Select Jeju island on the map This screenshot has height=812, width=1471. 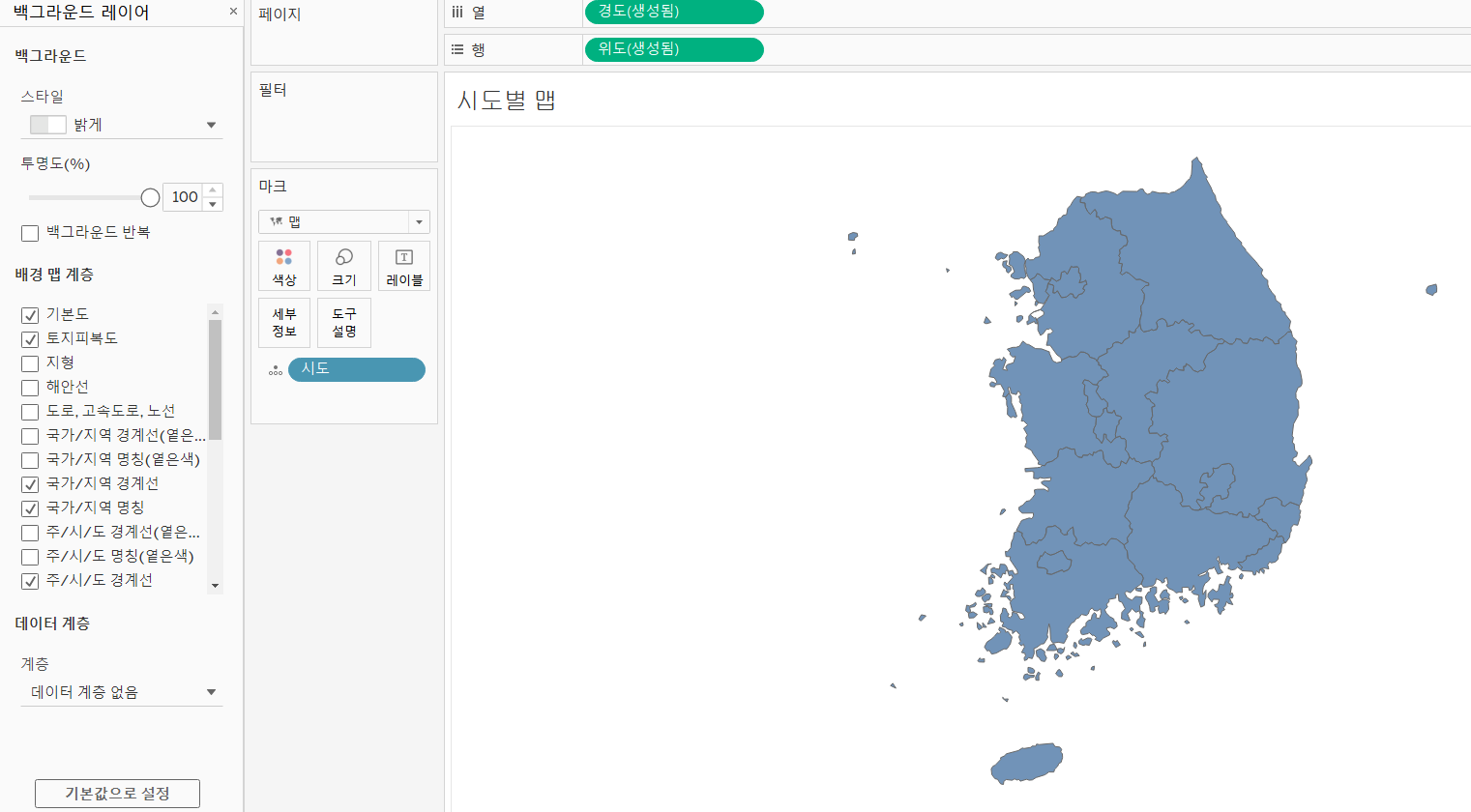[1027, 764]
